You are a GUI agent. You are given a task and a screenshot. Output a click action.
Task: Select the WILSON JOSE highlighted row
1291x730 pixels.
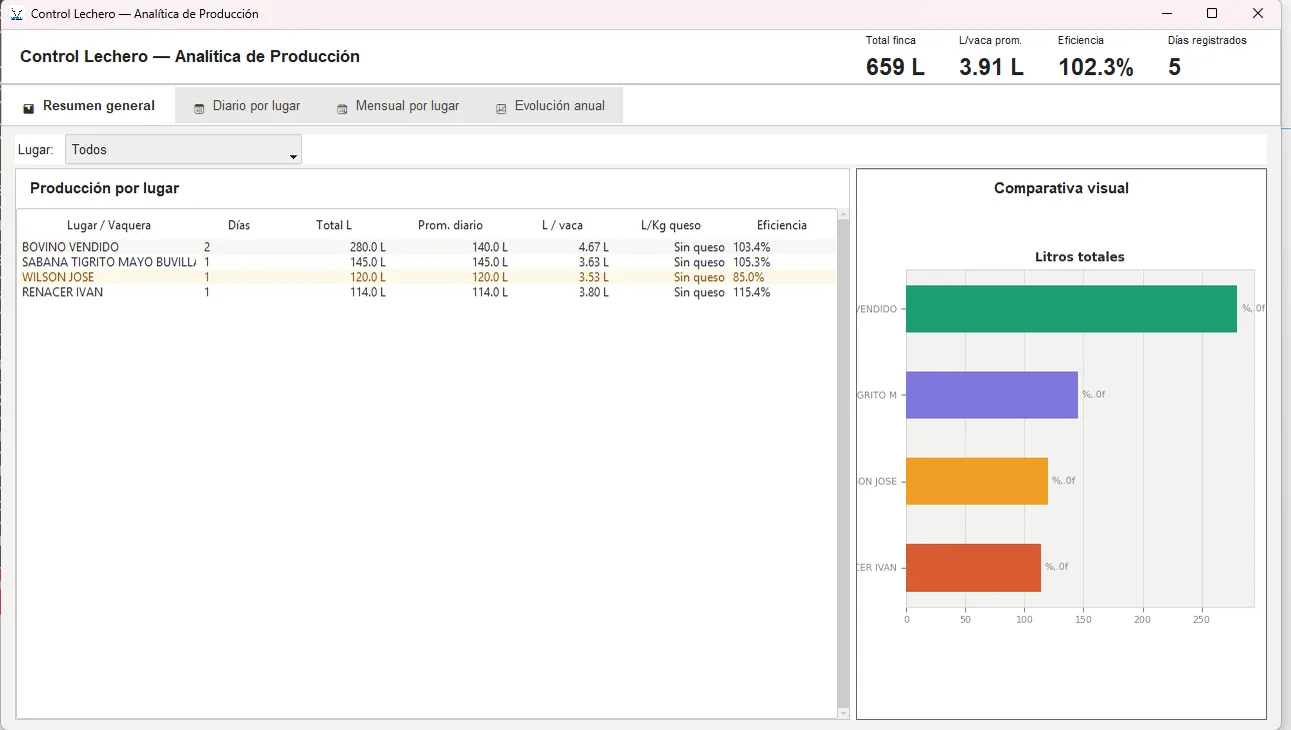pyautogui.click(x=427, y=277)
